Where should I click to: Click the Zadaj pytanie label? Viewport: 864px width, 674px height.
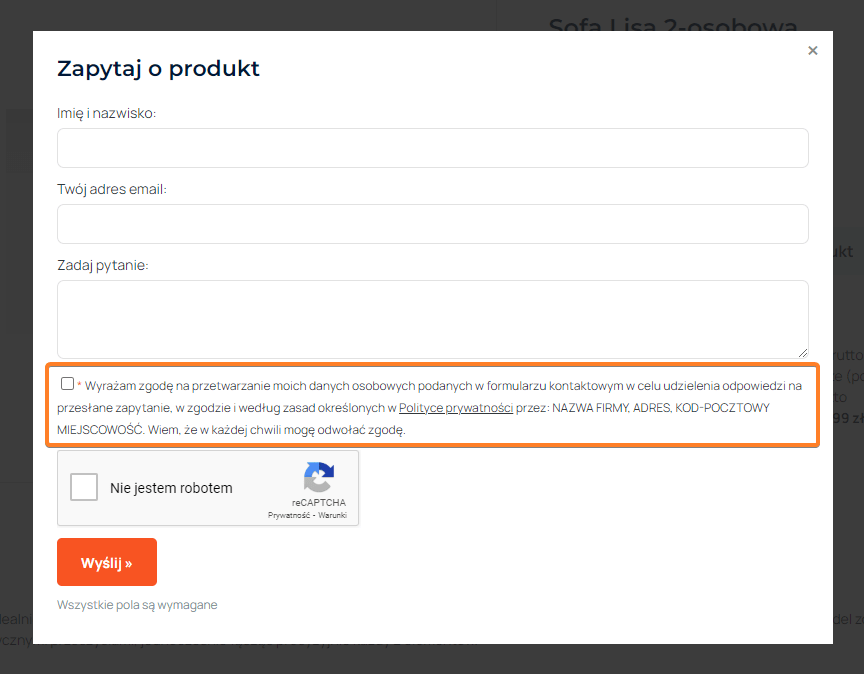(x=103, y=265)
